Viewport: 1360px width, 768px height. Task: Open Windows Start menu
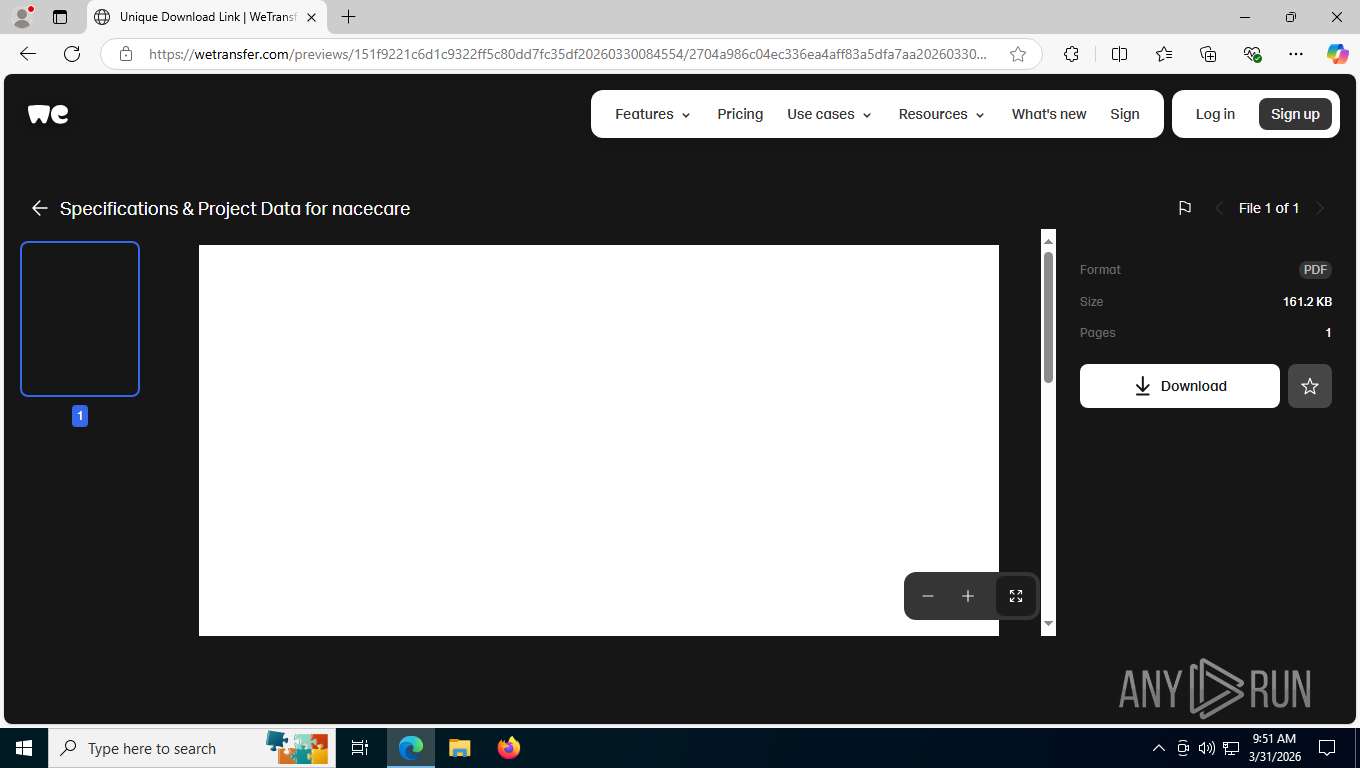tap(24, 748)
